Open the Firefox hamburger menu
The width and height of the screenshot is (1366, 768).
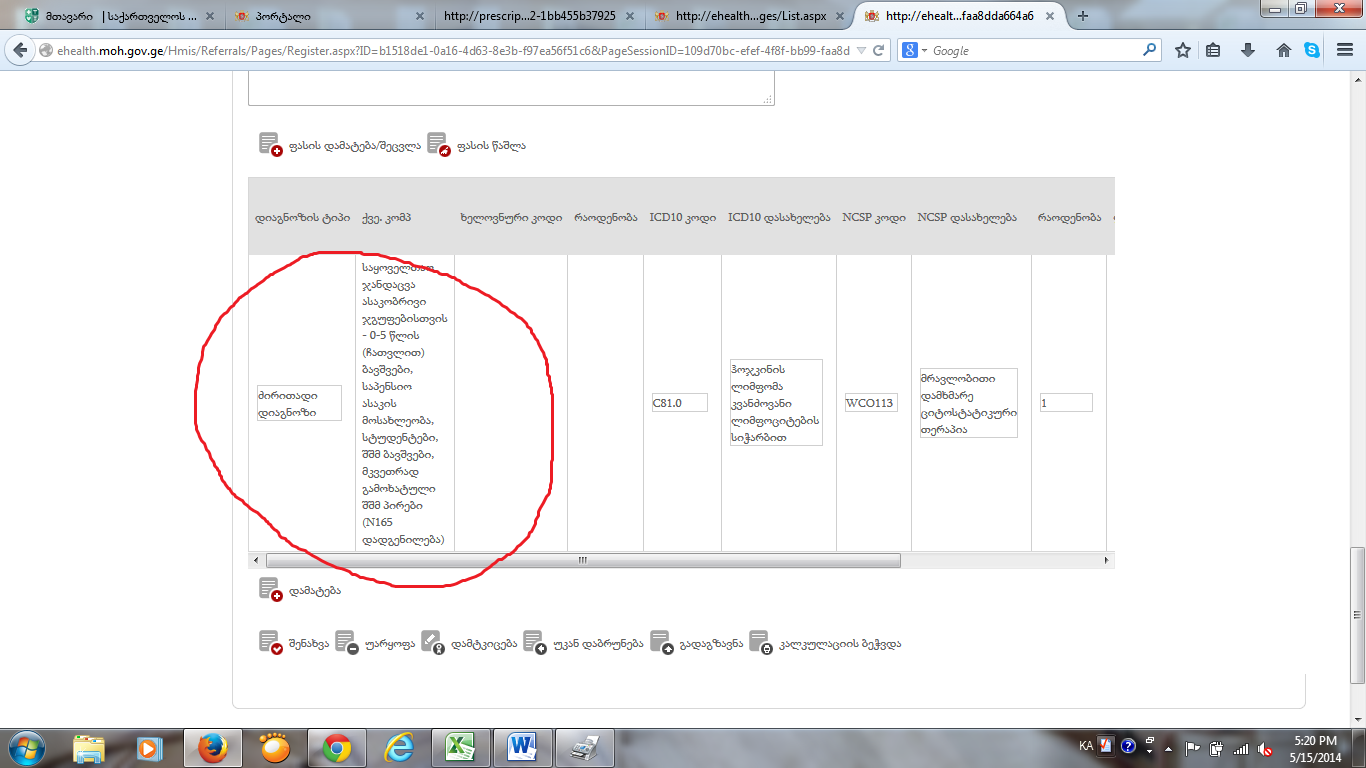coord(1344,51)
